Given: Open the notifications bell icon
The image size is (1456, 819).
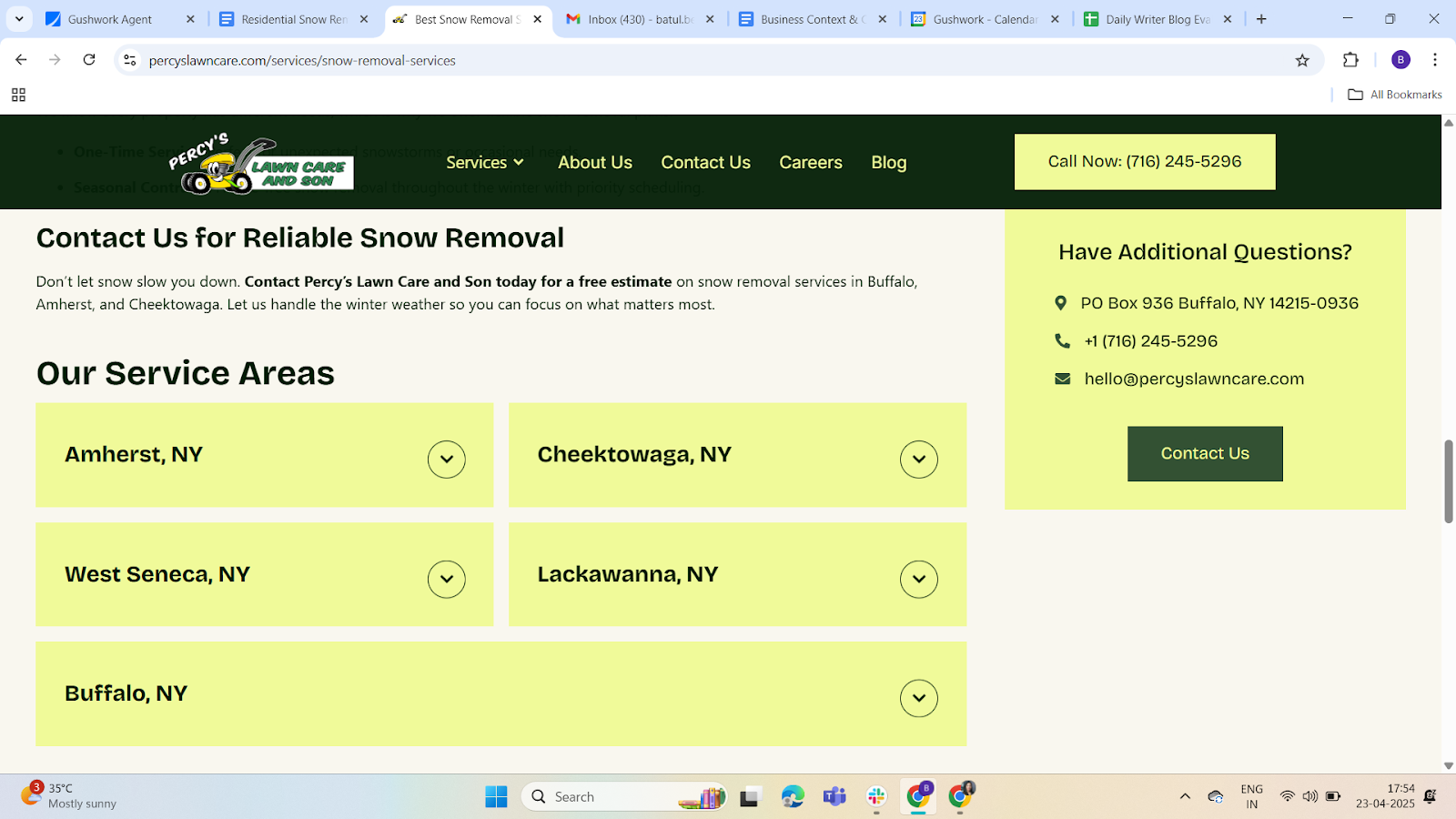Looking at the screenshot, I should (x=1430, y=796).
